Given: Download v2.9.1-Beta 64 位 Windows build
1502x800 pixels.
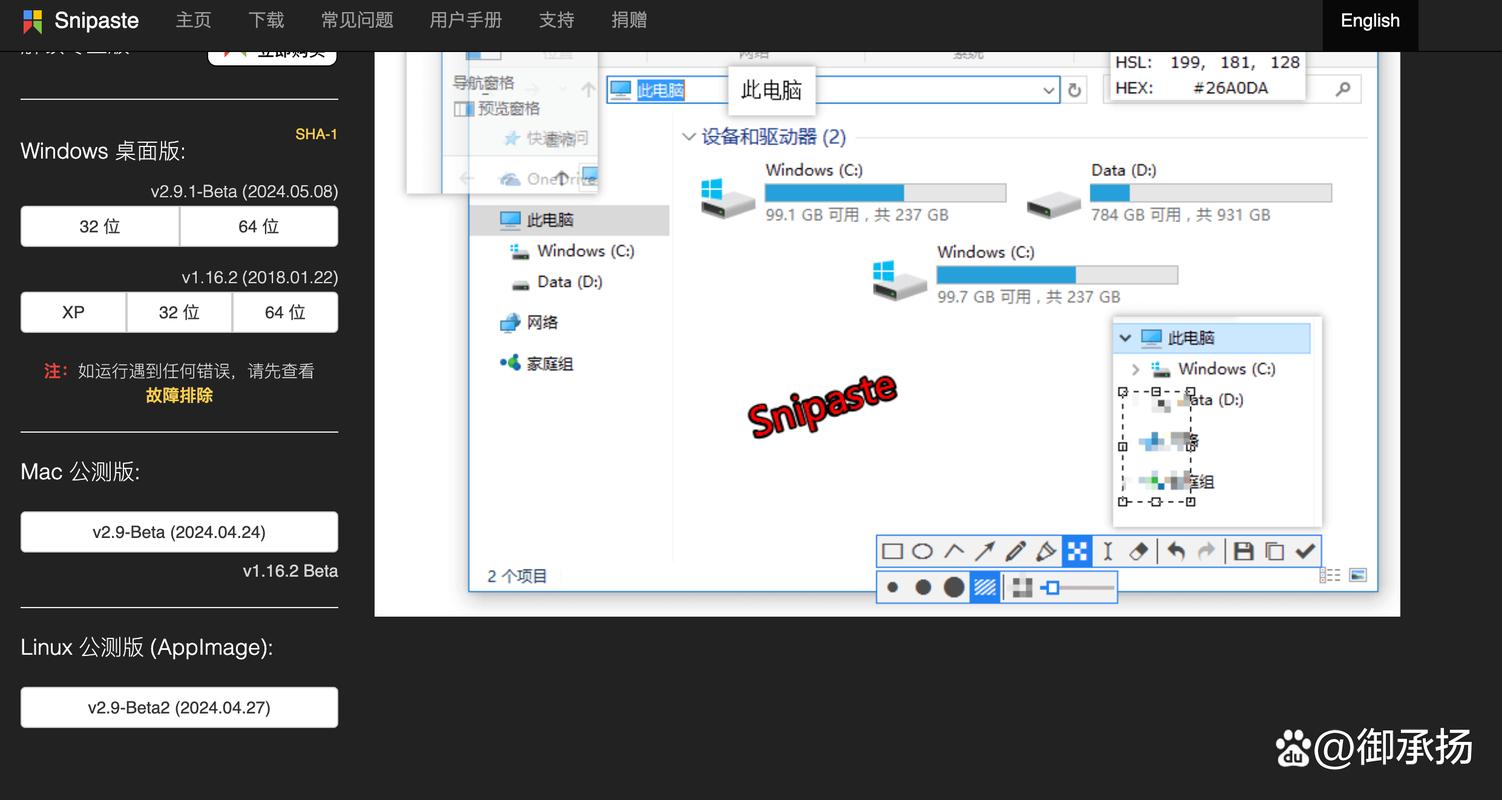Looking at the screenshot, I should (x=259, y=227).
